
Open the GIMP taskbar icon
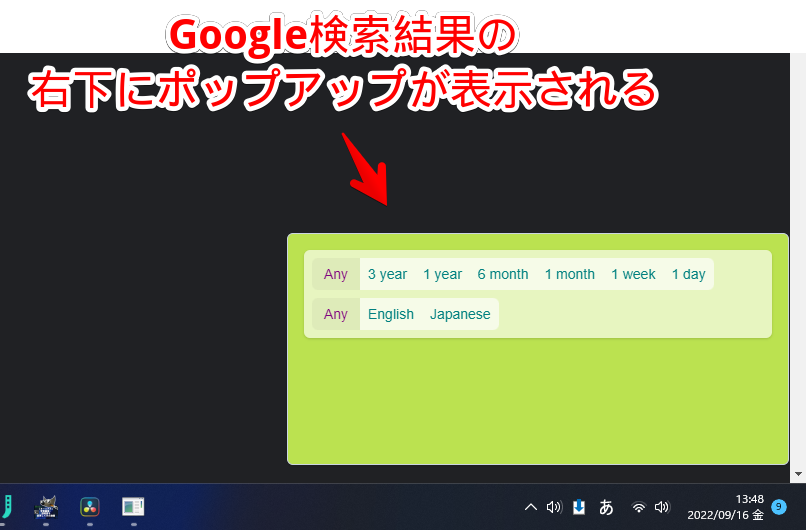(46, 507)
